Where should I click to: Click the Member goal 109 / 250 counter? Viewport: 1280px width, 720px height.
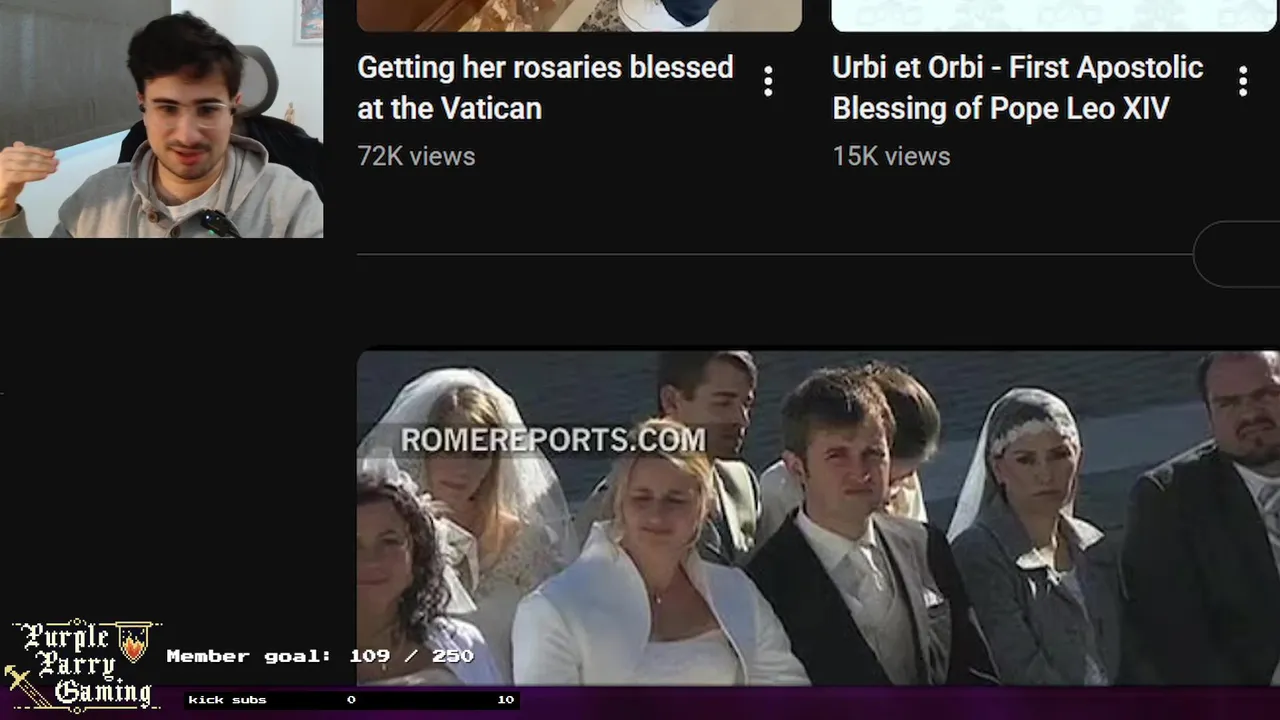click(x=320, y=656)
